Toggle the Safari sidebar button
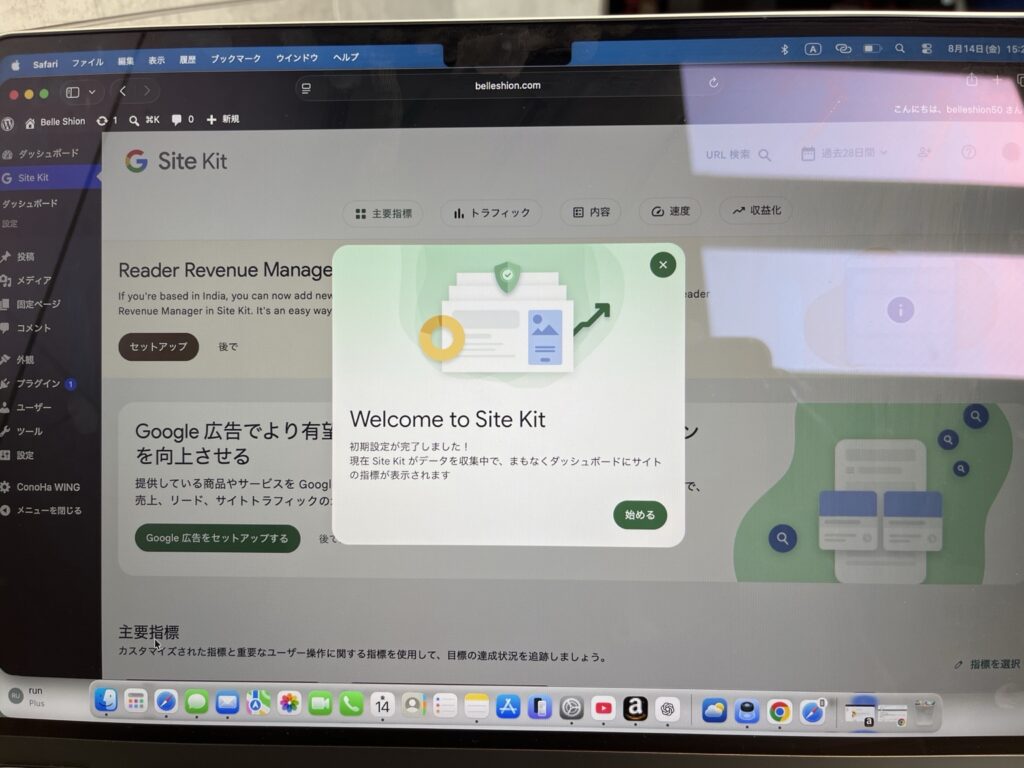 (72, 92)
